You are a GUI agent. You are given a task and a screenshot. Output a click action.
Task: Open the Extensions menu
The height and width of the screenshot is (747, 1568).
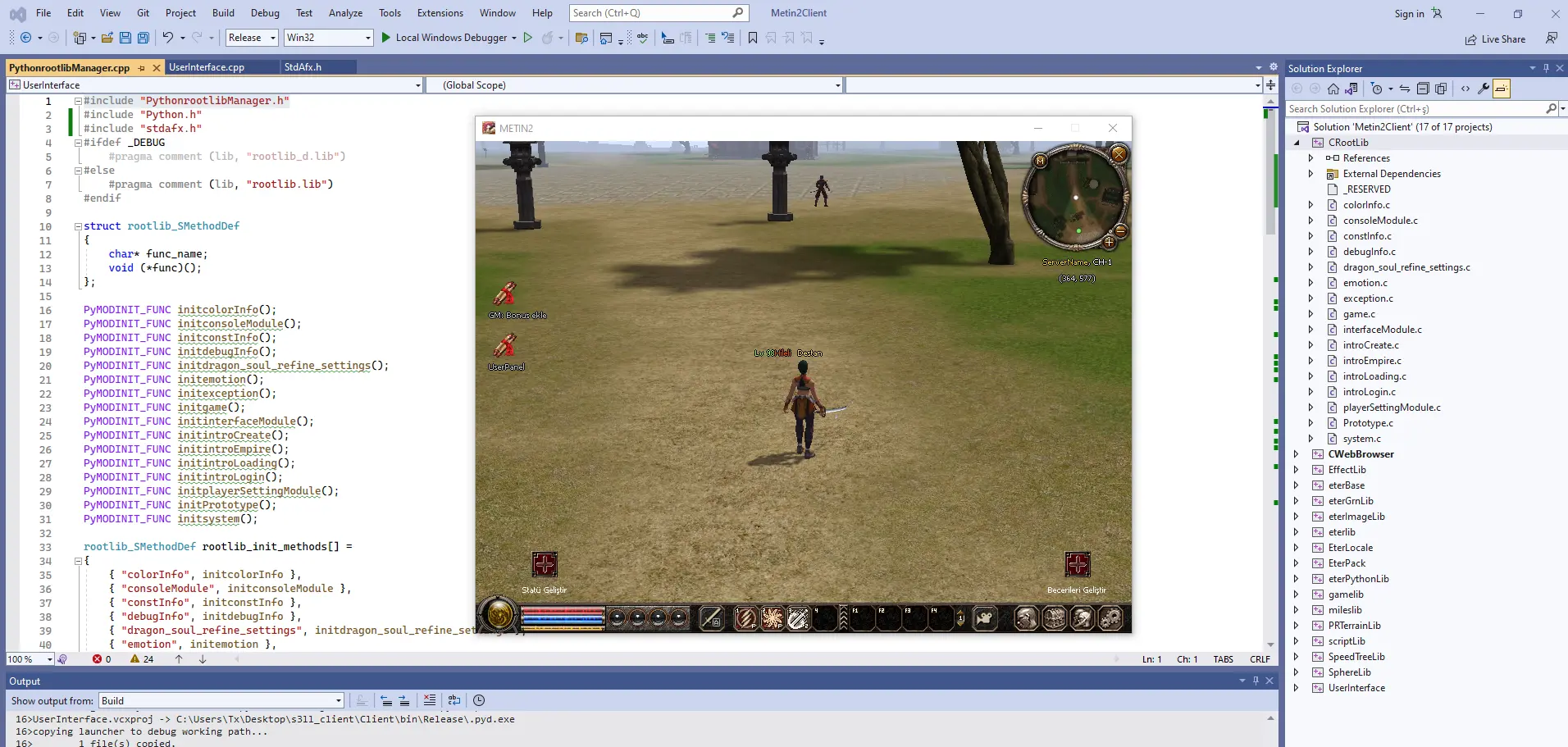tap(440, 13)
